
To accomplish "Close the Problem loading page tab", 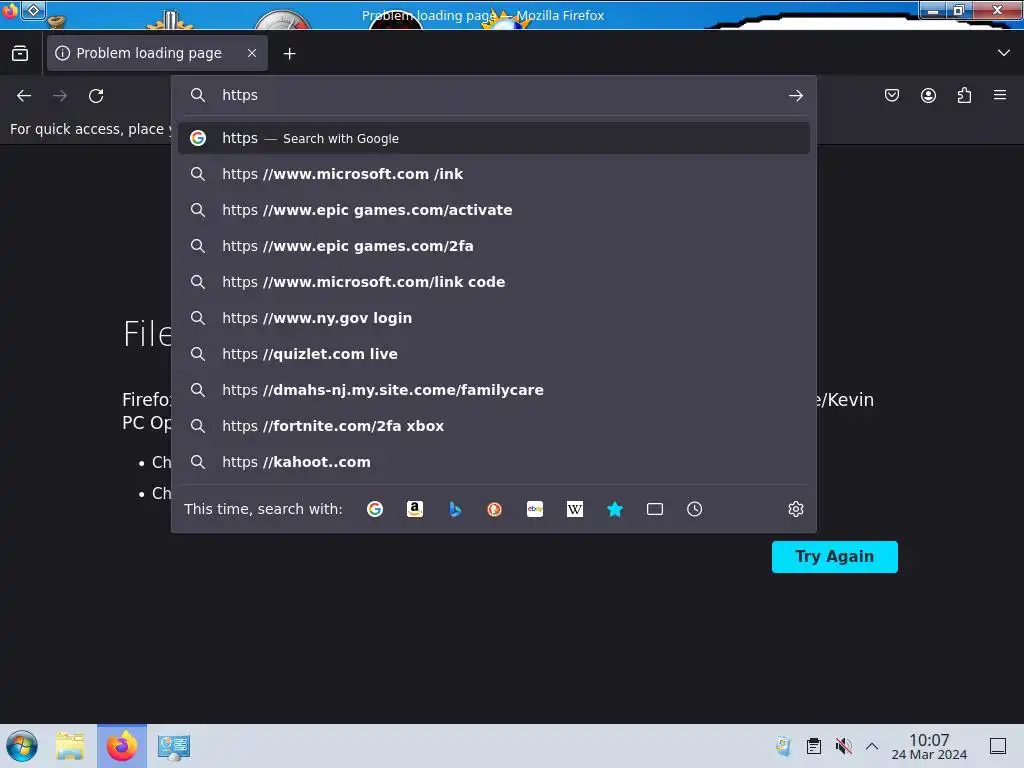I will (x=252, y=53).
